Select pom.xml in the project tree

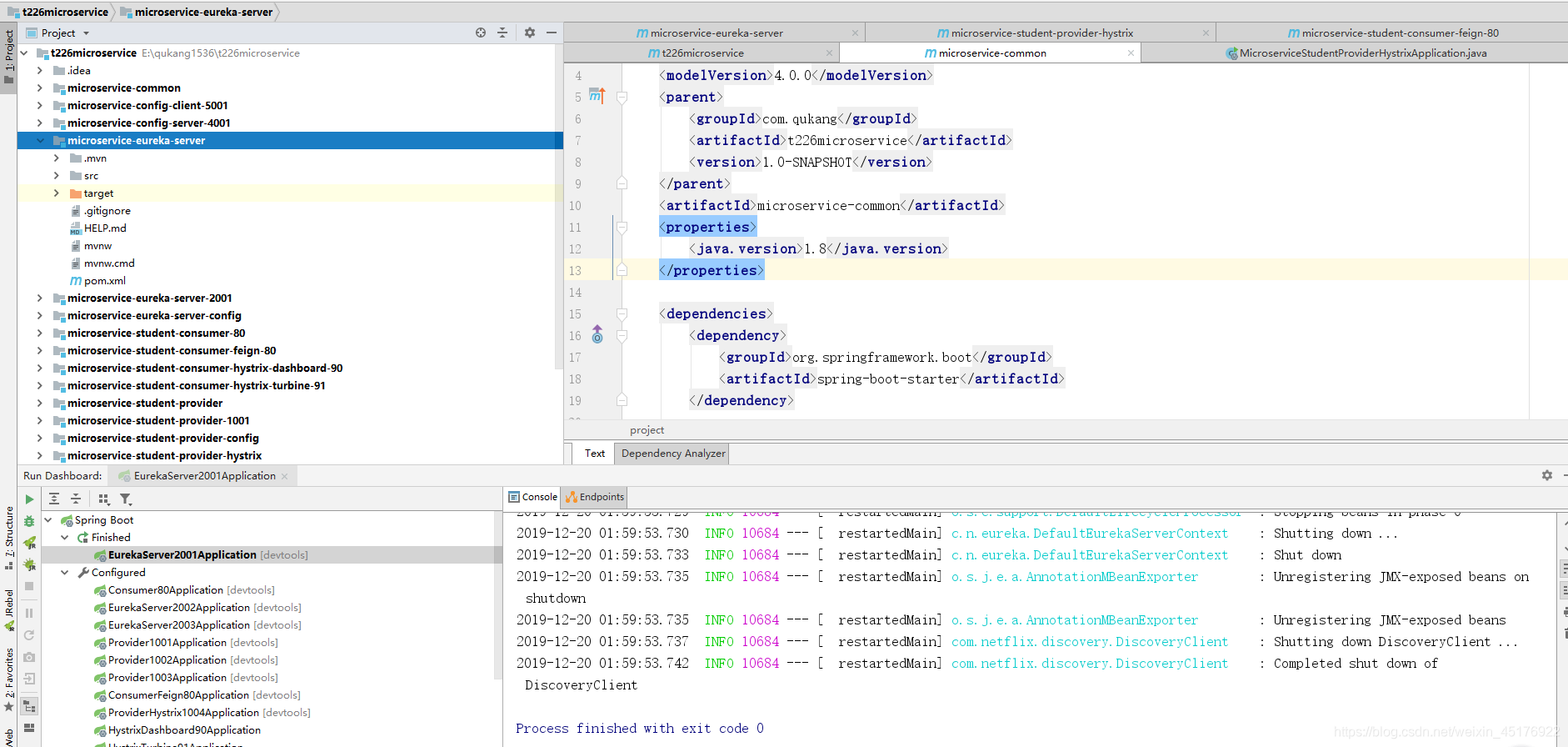click(x=104, y=281)
